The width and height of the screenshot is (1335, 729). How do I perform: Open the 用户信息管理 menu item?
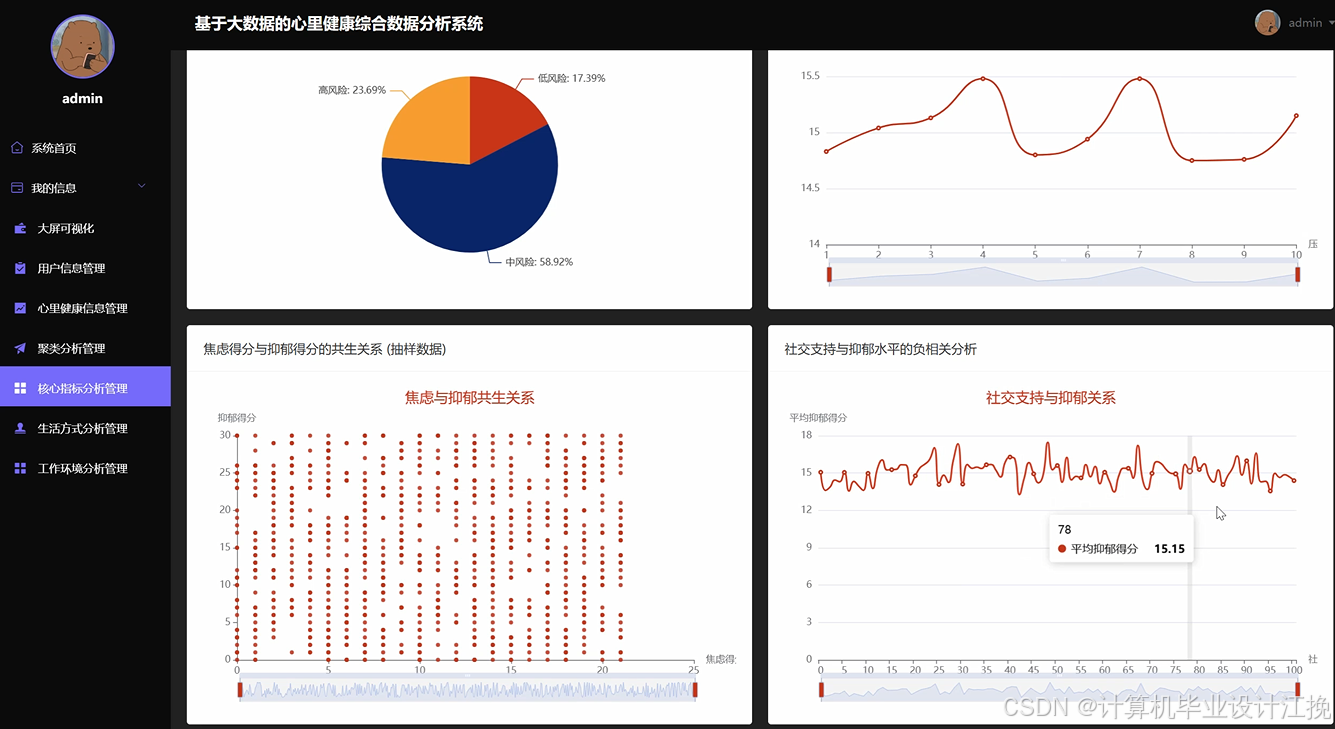[85, 268]
